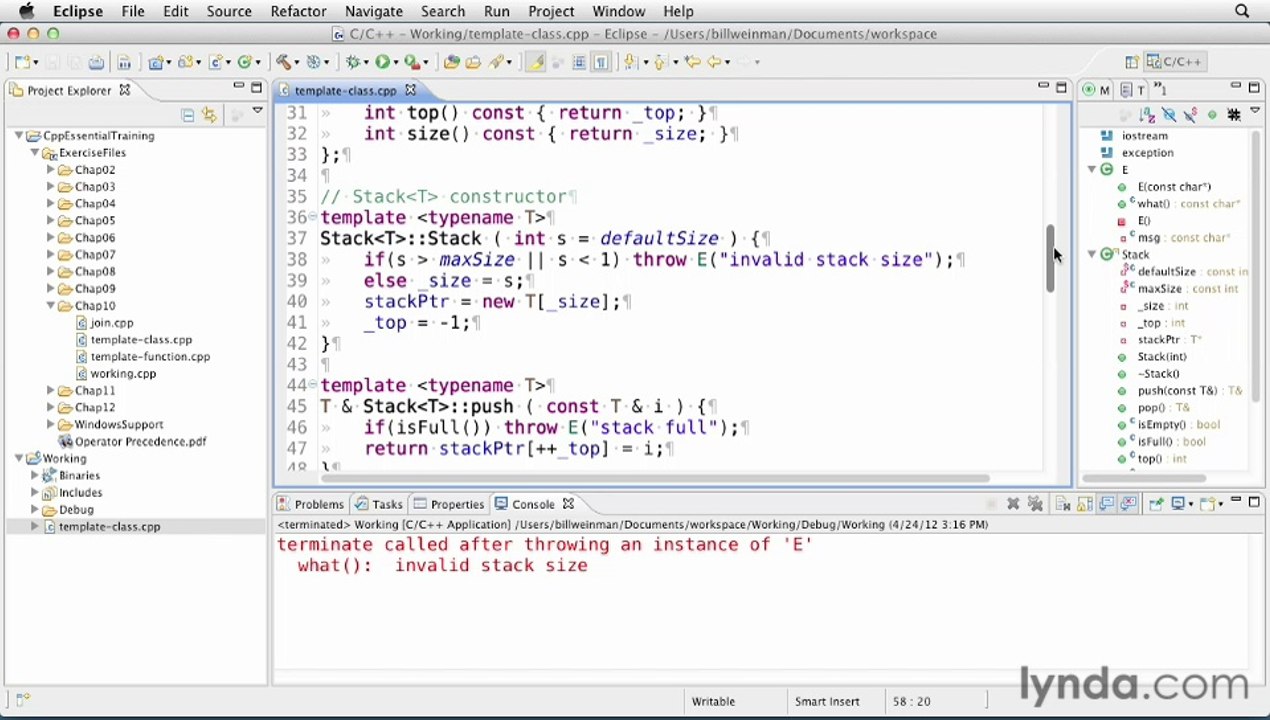Click fold toggle at line 36
Image resolution: width=1270 pixels, height=720 pixels.
(x=313, y=218)
